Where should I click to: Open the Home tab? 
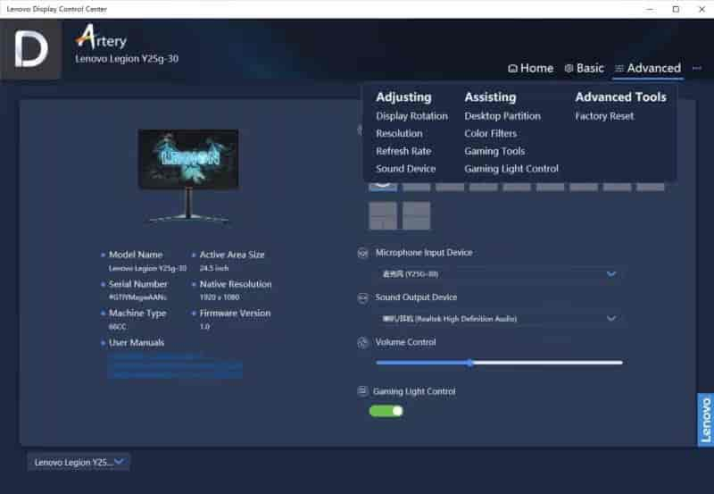click(x=531, y=68)
